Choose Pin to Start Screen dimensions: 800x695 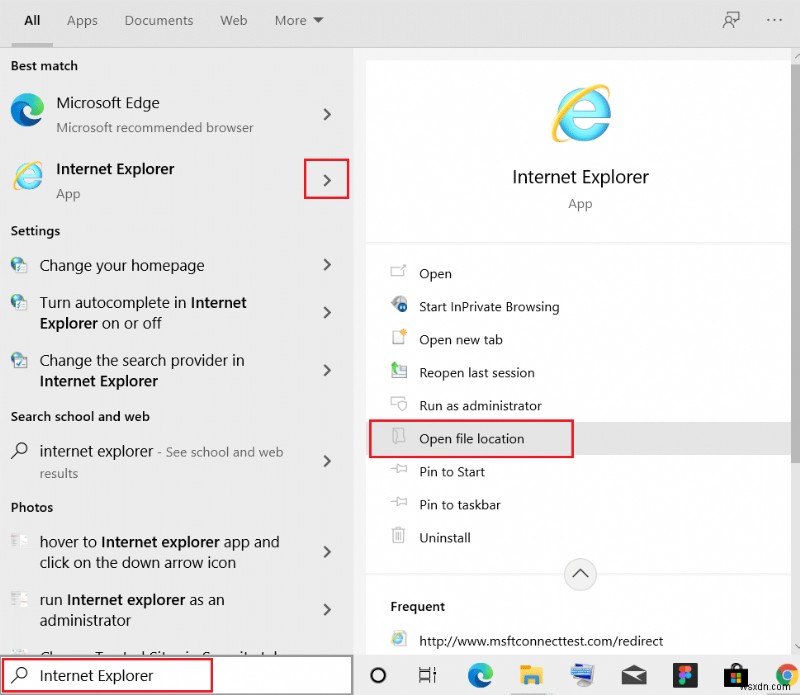tap(579, 471)
